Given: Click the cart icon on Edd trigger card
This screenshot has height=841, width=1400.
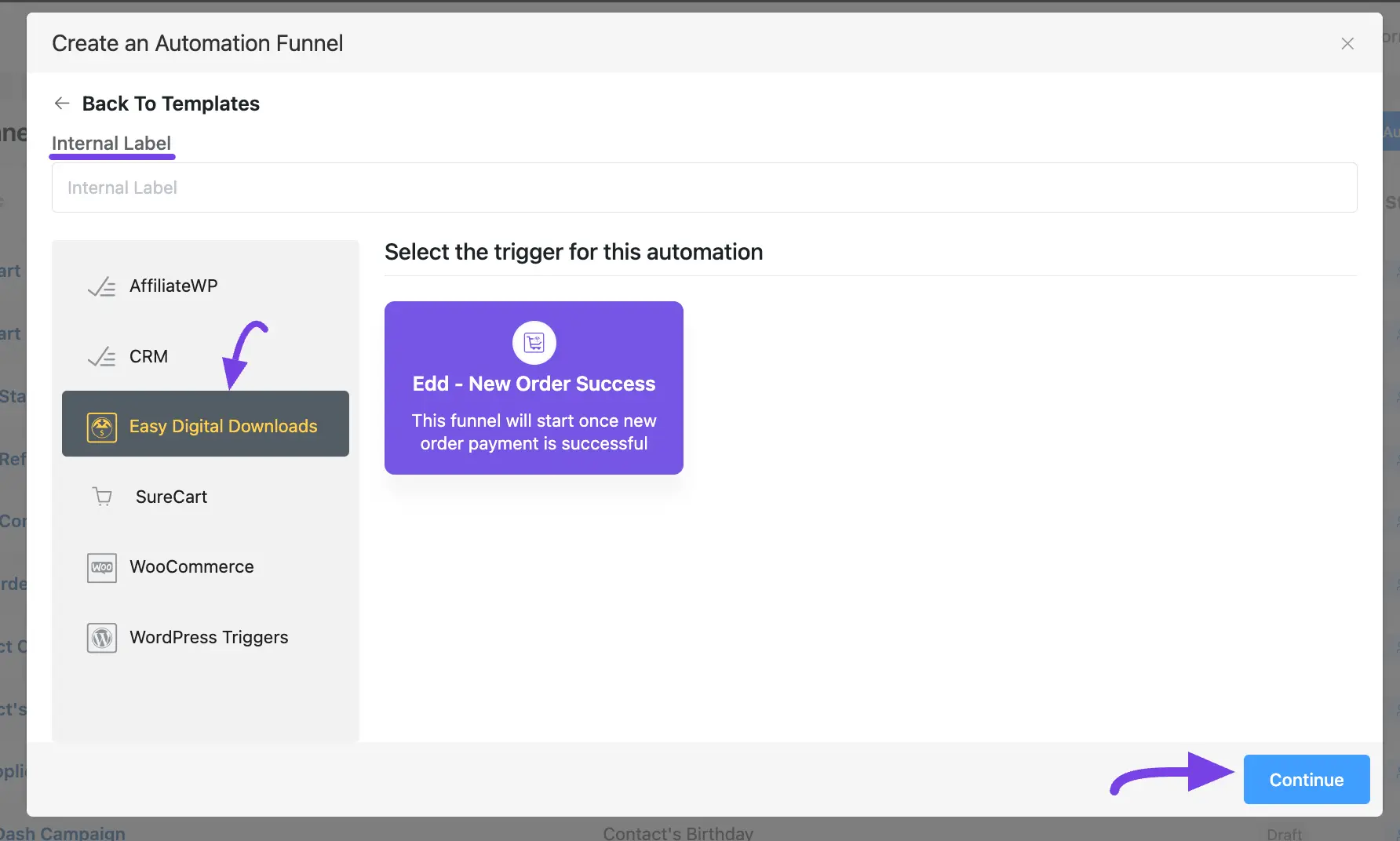Looking at the screenshot, I should tap(534, 343).
